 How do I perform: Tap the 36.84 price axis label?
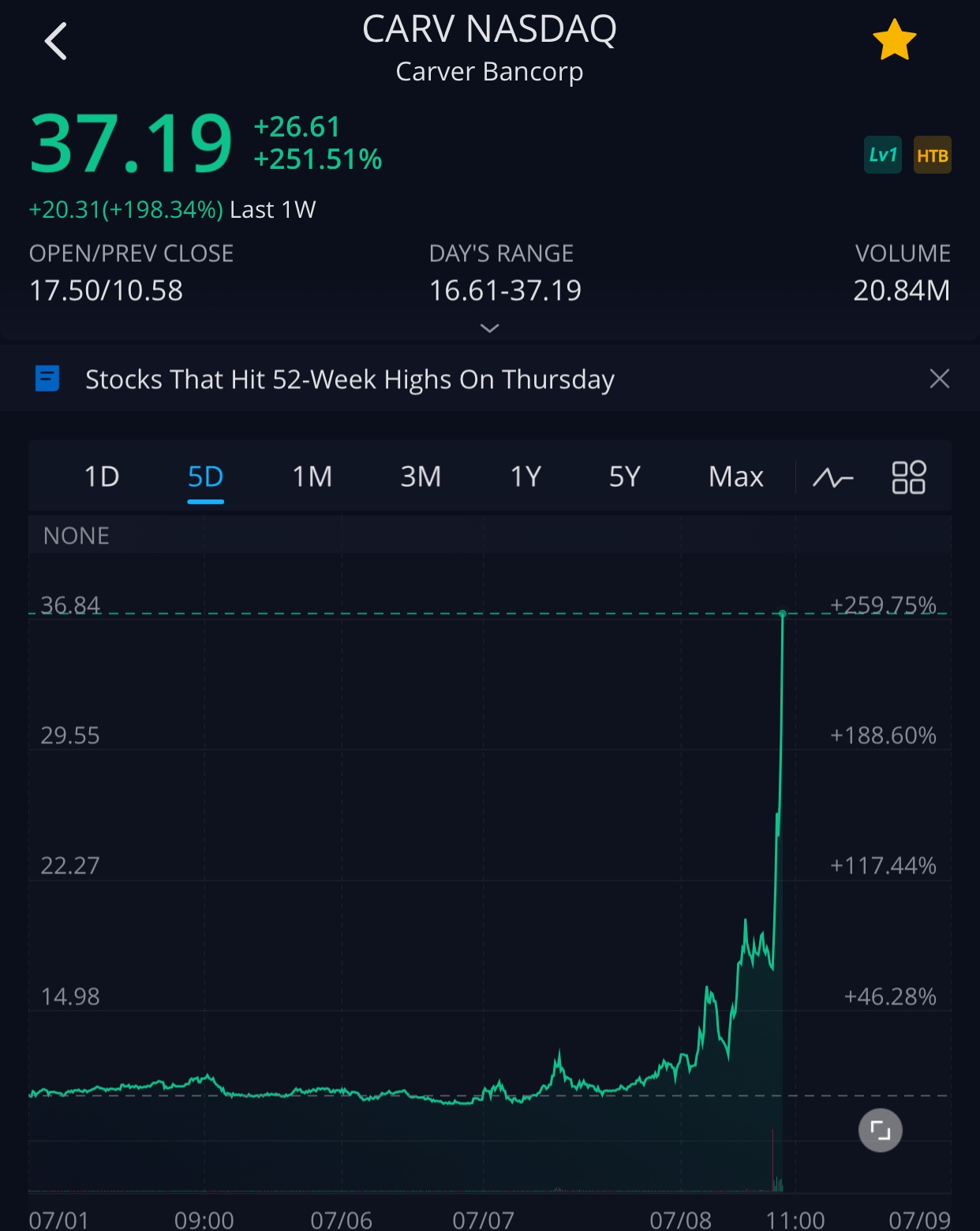[70, 605]
